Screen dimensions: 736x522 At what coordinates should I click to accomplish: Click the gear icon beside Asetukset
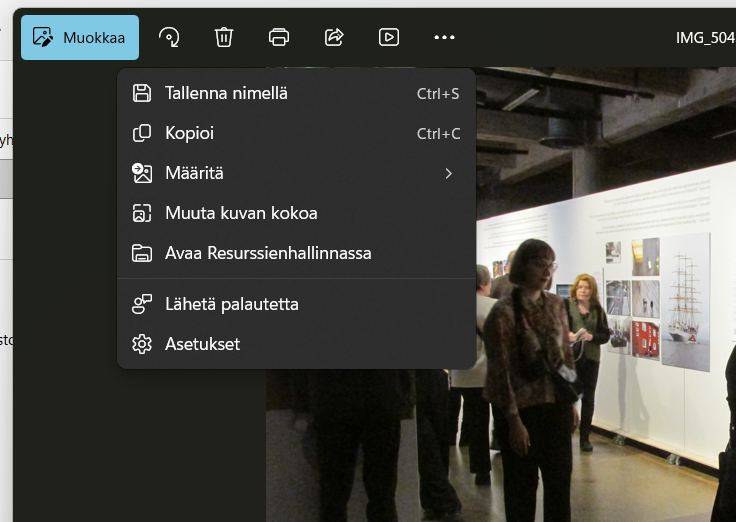(142, 344)
